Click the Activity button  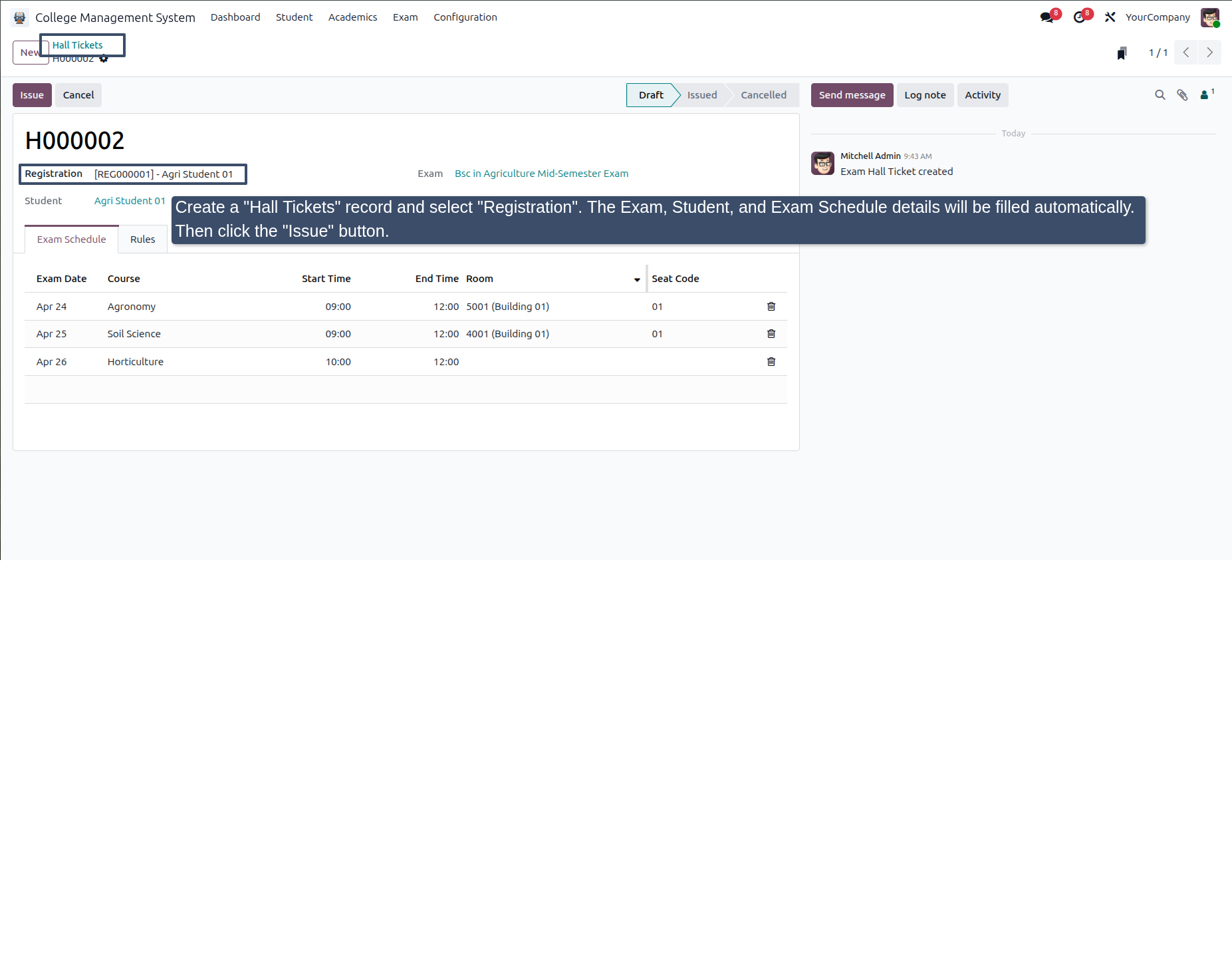coord(983,95)
